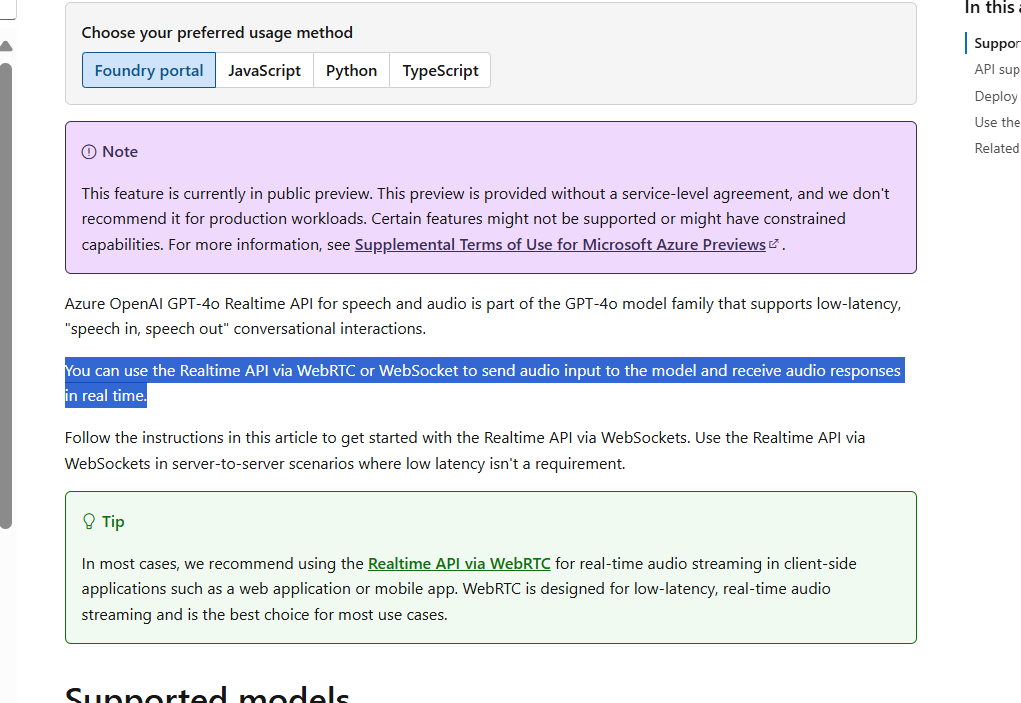Click the Note heading label
The width and height of the screenshot is (1021, 703).
point(119,151)
